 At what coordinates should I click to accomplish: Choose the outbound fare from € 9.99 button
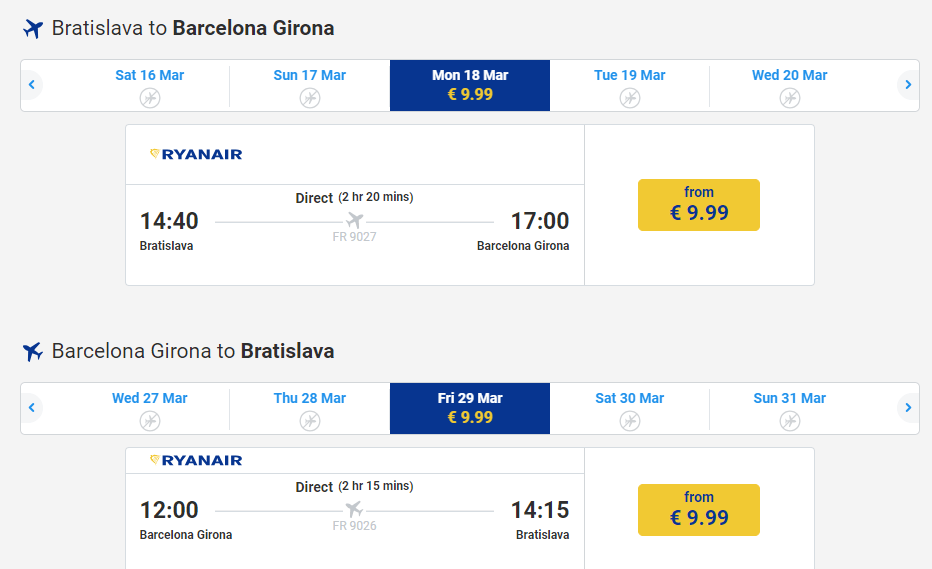click(x=699, y=205)
